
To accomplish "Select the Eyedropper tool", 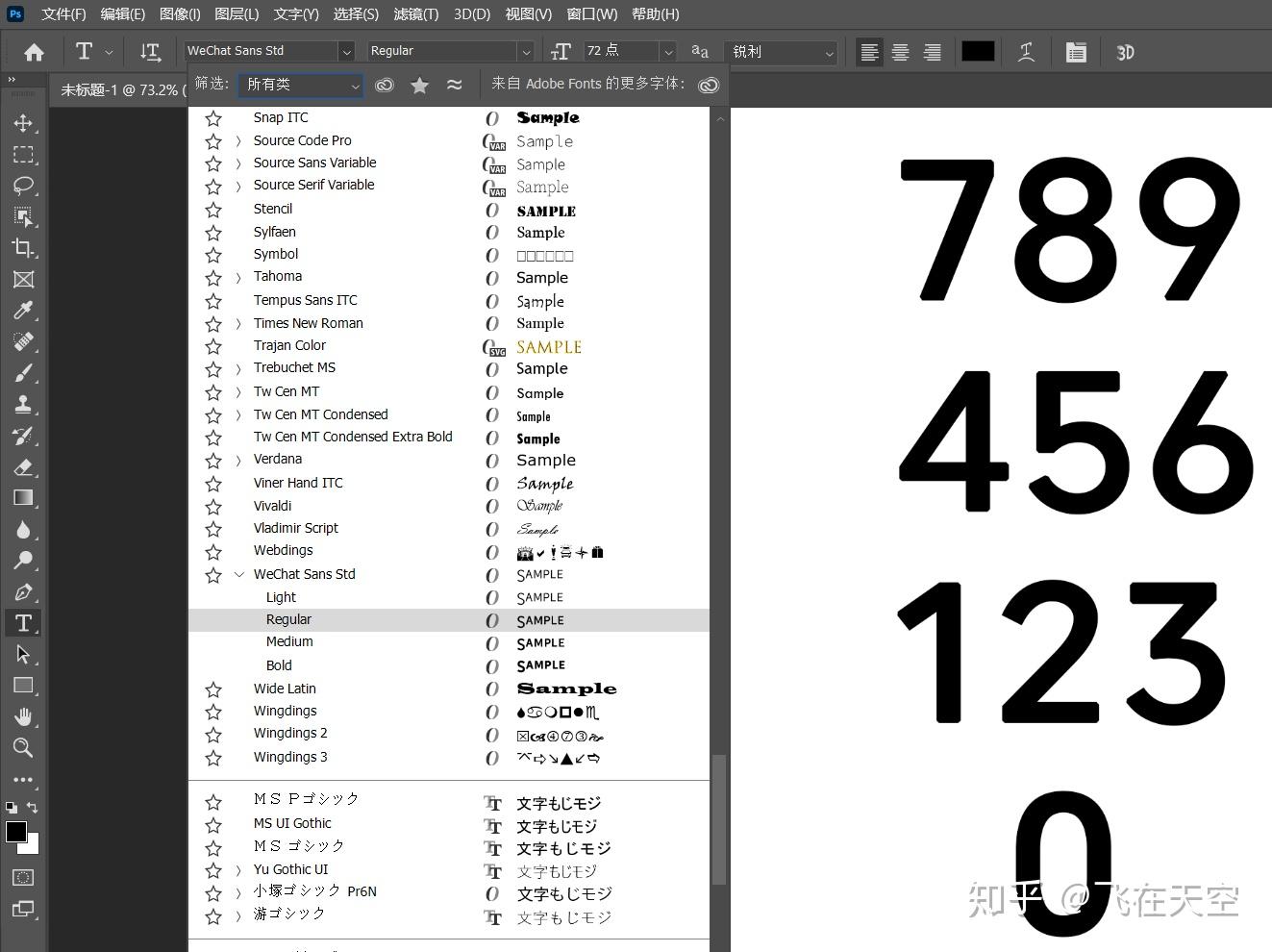I will pyautogui.click(x=24, y=310).
